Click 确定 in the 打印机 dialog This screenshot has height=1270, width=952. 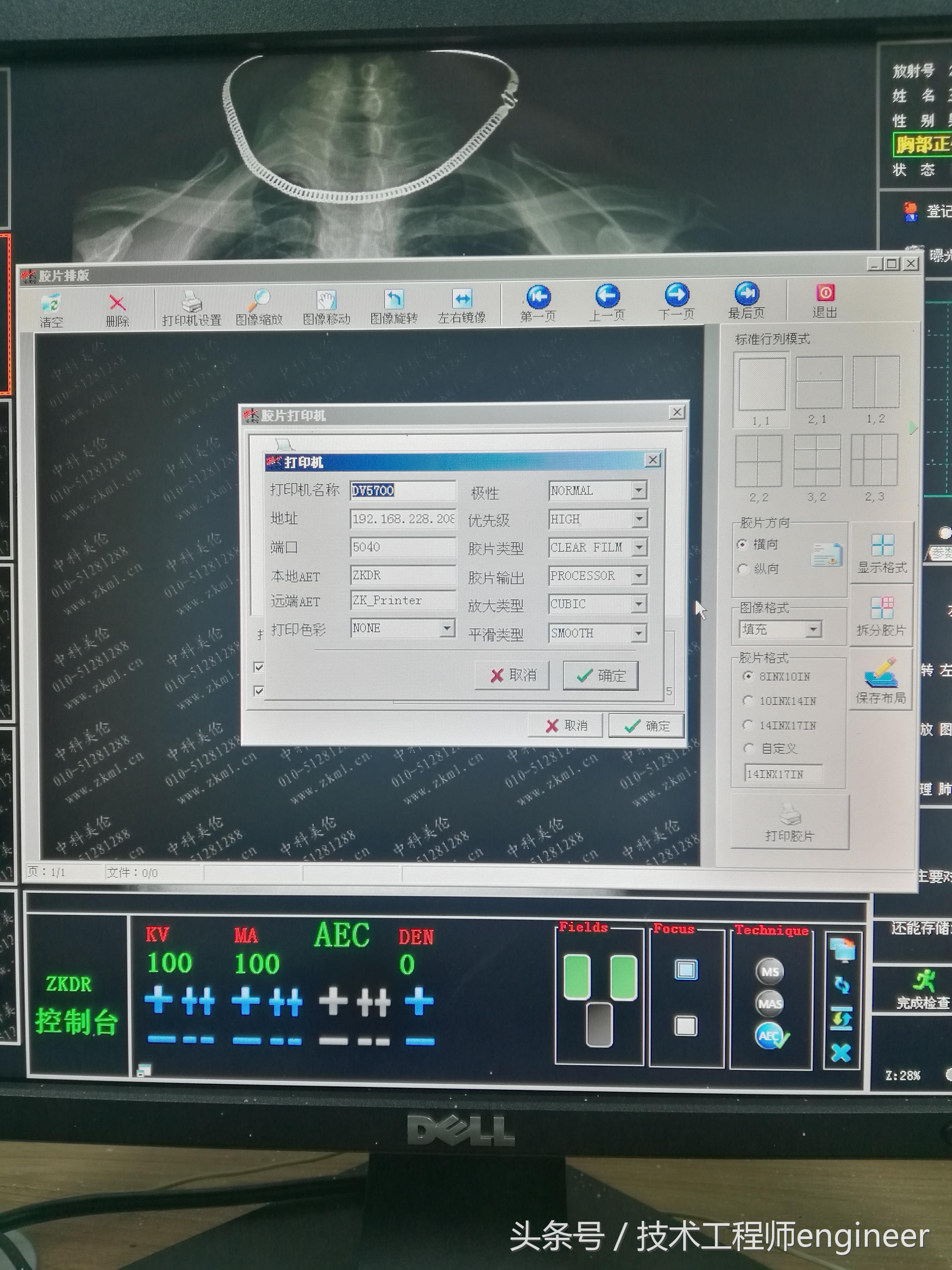point(601,675)
